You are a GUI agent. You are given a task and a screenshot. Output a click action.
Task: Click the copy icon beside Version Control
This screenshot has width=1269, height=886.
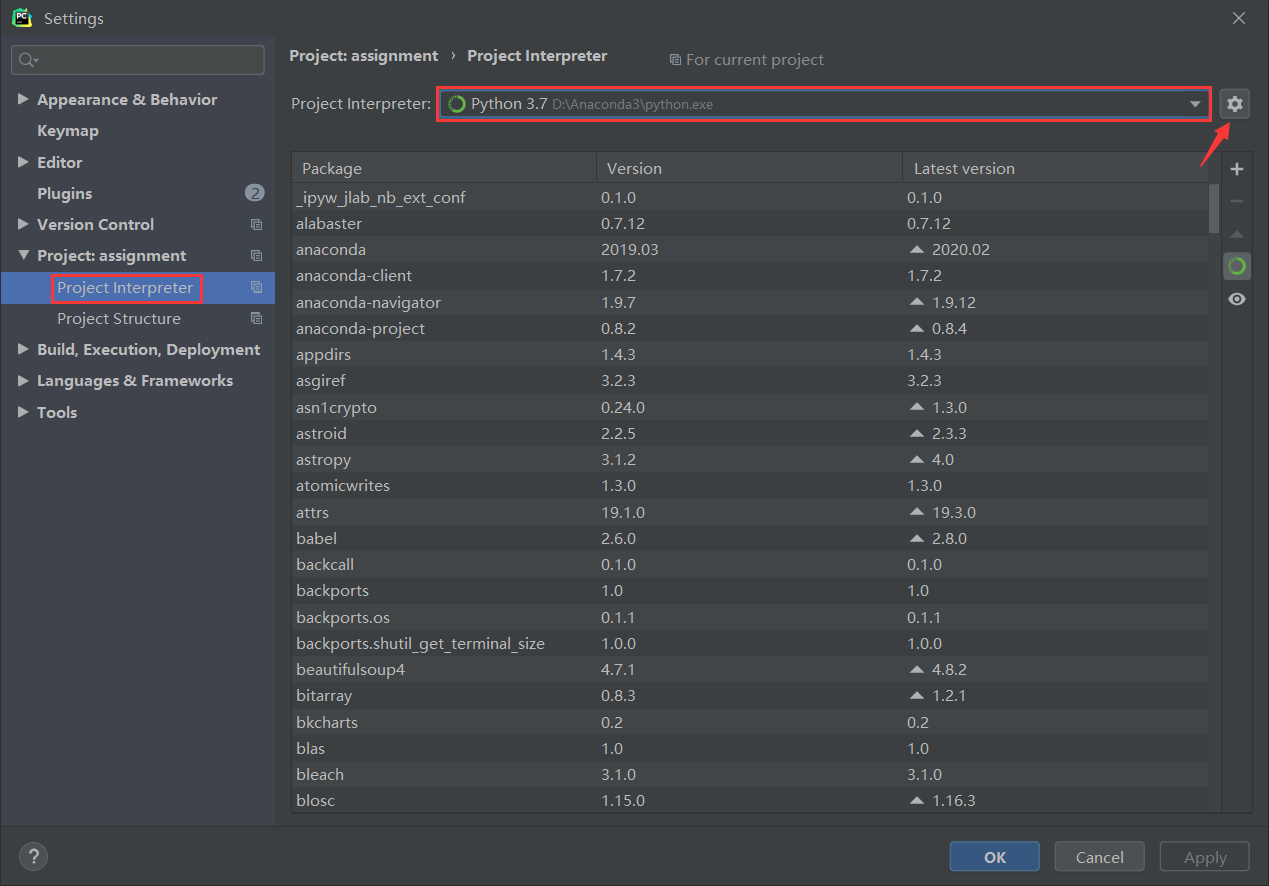point(256,225)
